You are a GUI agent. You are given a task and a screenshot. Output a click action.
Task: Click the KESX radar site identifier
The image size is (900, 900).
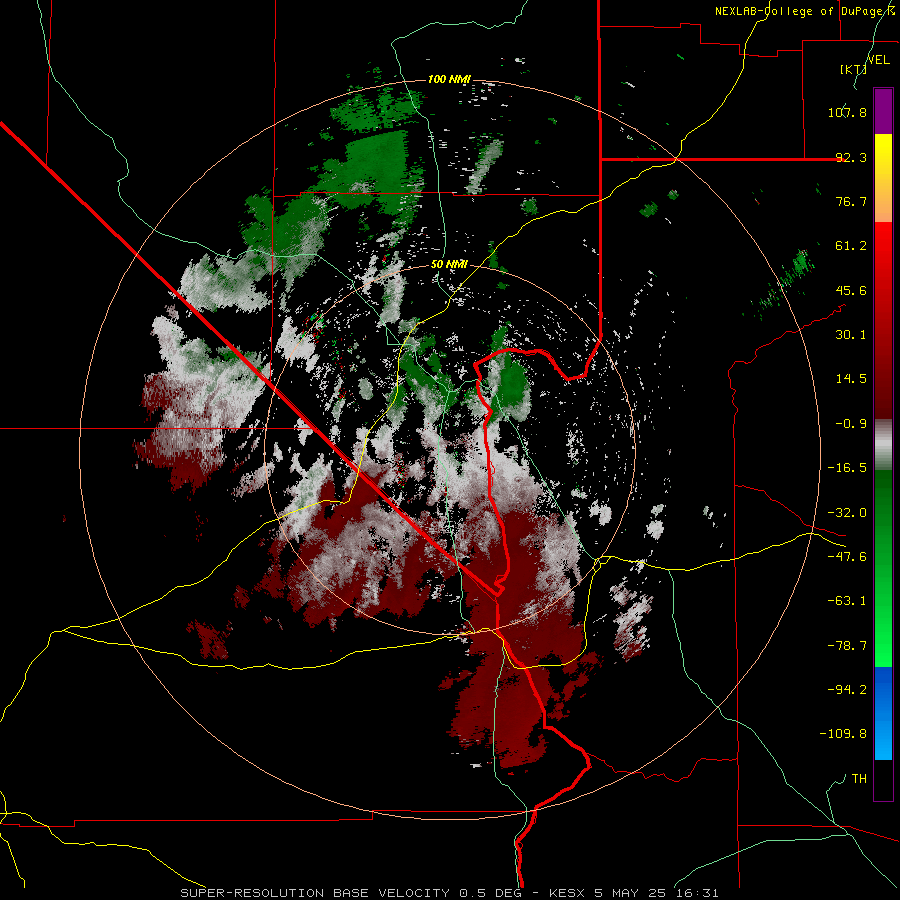coord(569,893)
